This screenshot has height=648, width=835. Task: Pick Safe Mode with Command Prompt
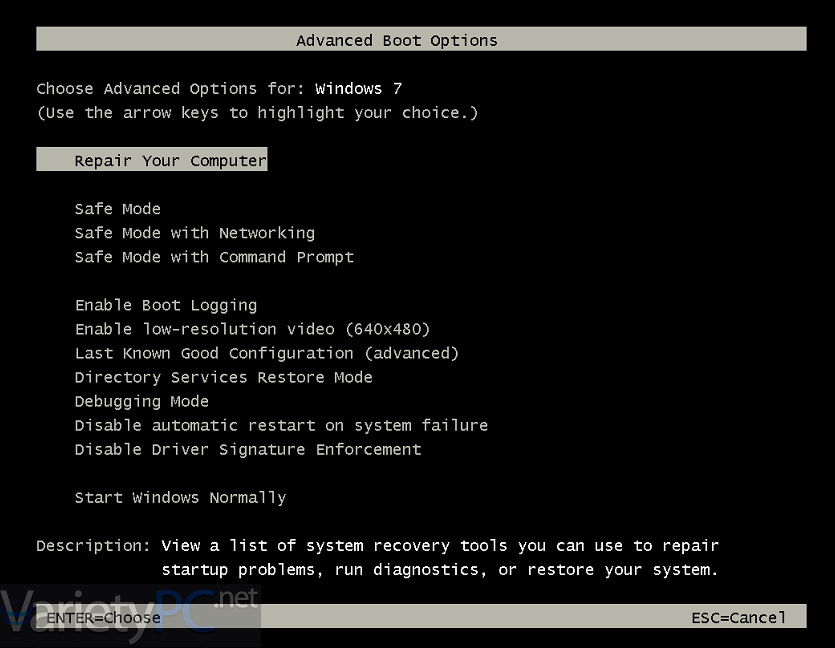coord(214,257)
